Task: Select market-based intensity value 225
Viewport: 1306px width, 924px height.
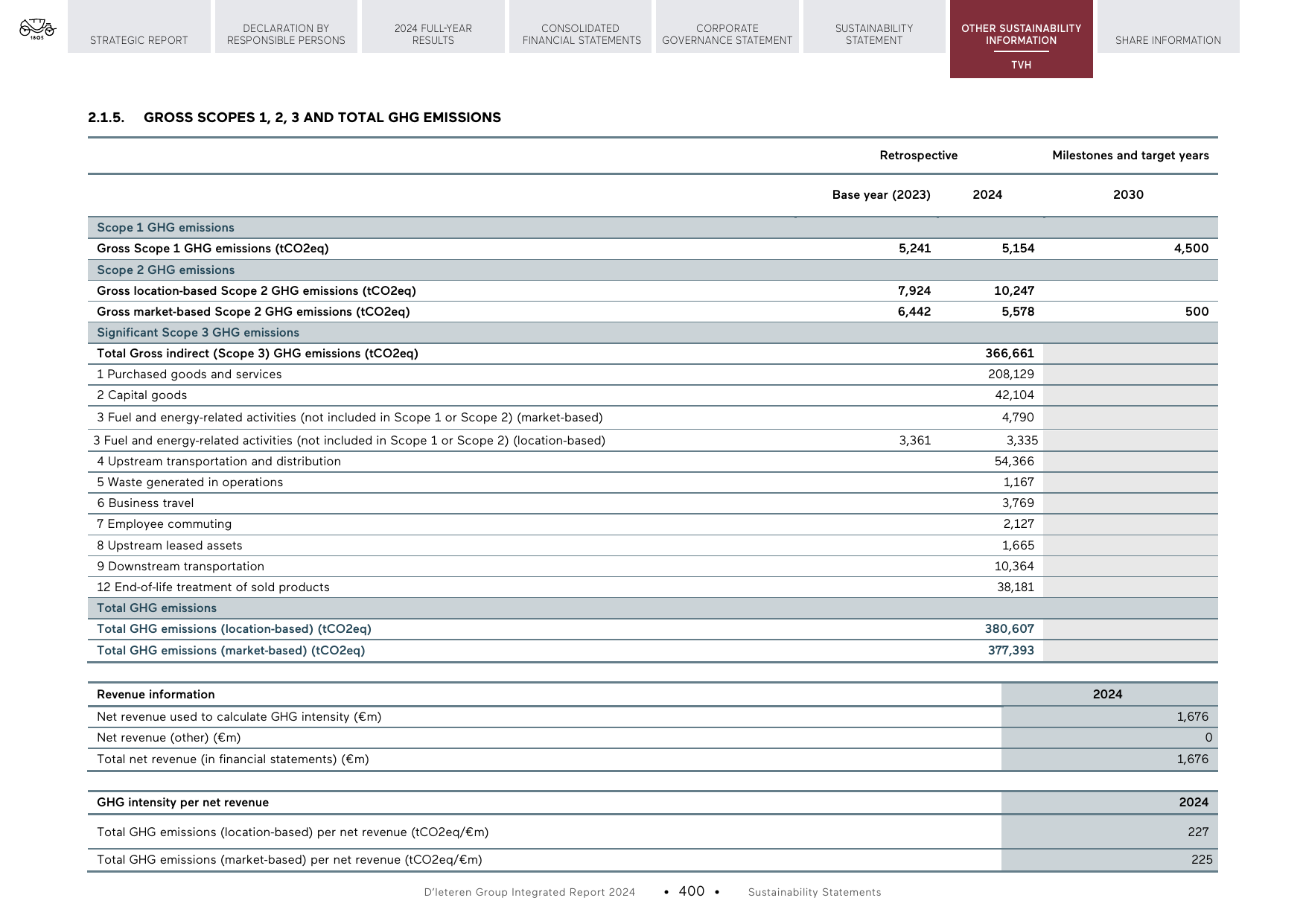Action: [1202, 860]
